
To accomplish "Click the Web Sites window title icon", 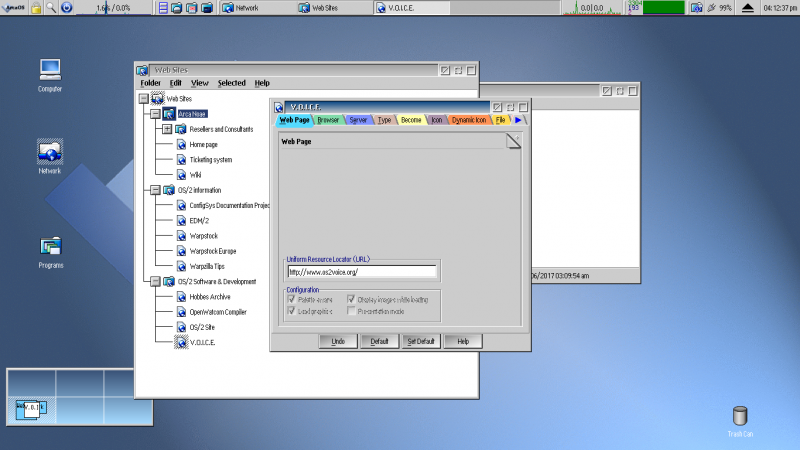I will point(142,70).
